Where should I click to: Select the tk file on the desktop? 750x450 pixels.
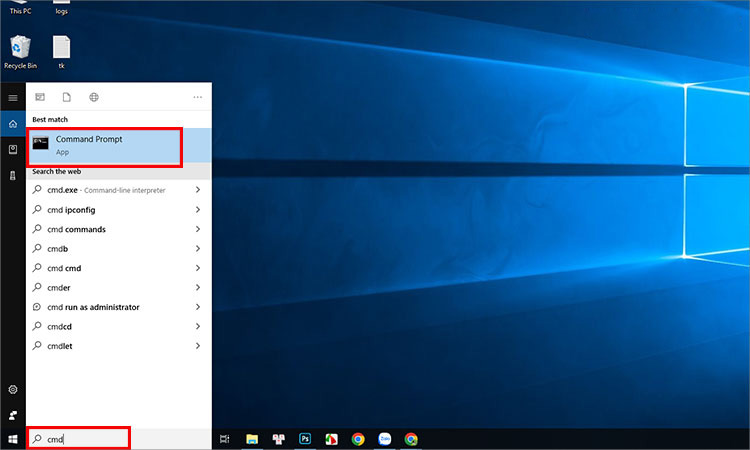pos(62,53)
